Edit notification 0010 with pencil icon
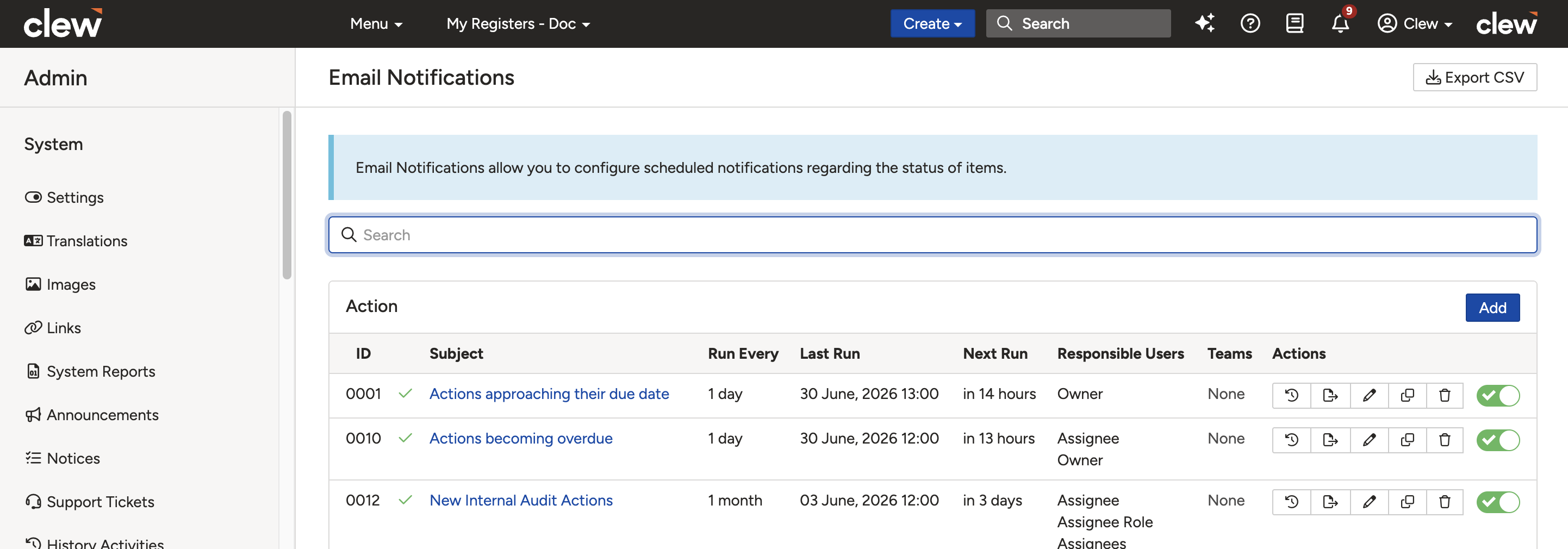 point(1369,440)
